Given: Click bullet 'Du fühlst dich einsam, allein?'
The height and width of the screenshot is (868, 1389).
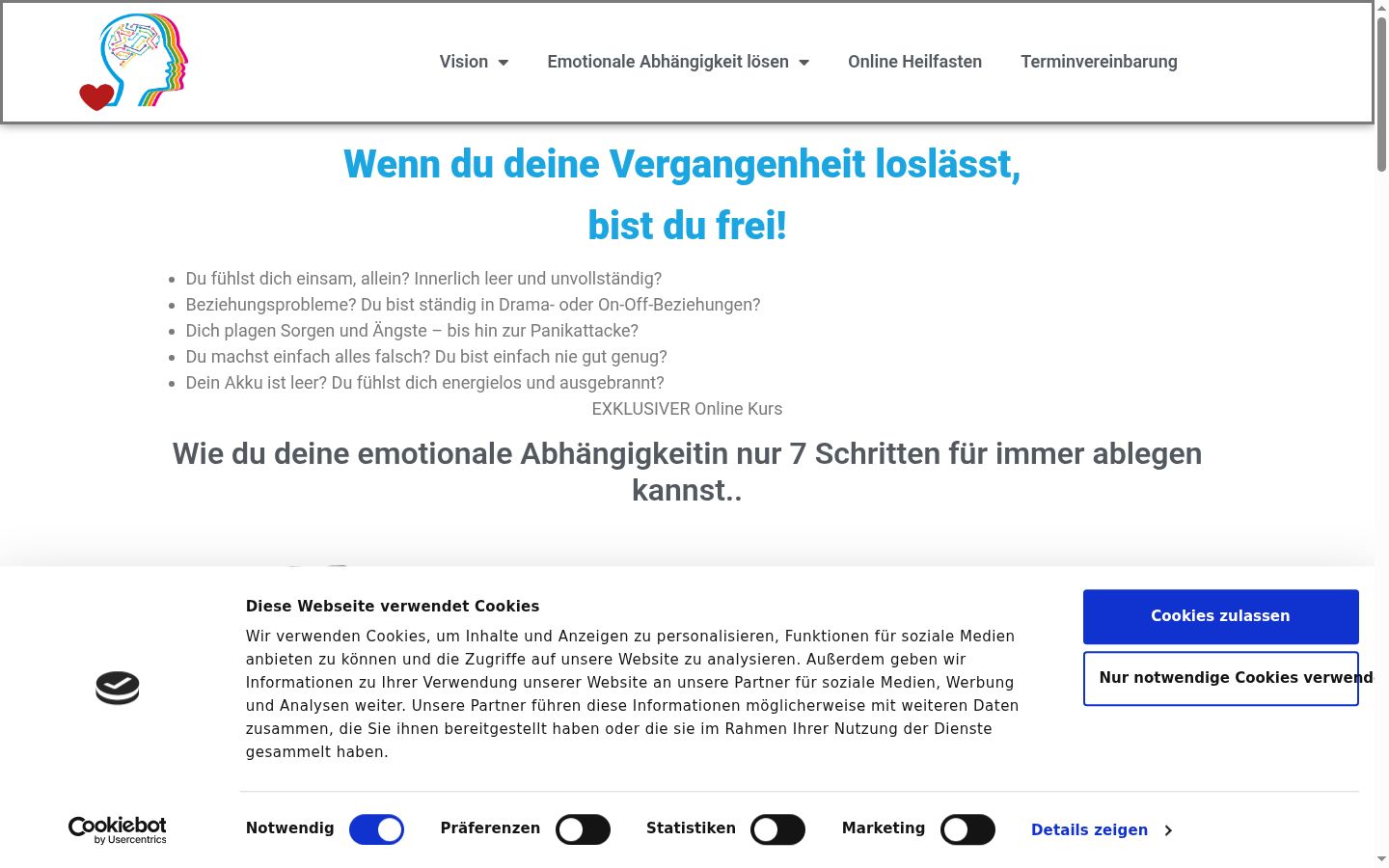Looking at the screenshot, I should tap(423, 279).
